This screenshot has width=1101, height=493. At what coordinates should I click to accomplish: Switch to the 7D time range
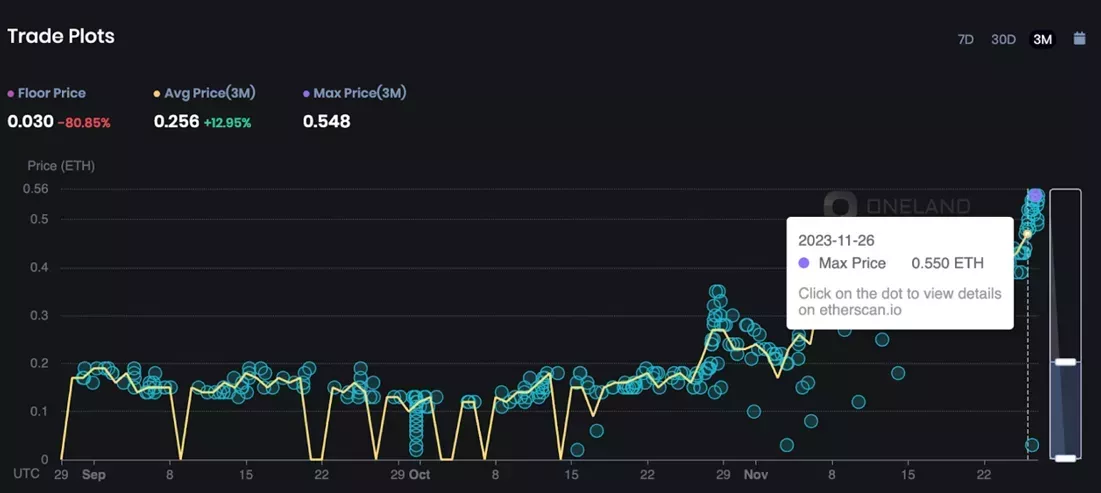point(965,40)
